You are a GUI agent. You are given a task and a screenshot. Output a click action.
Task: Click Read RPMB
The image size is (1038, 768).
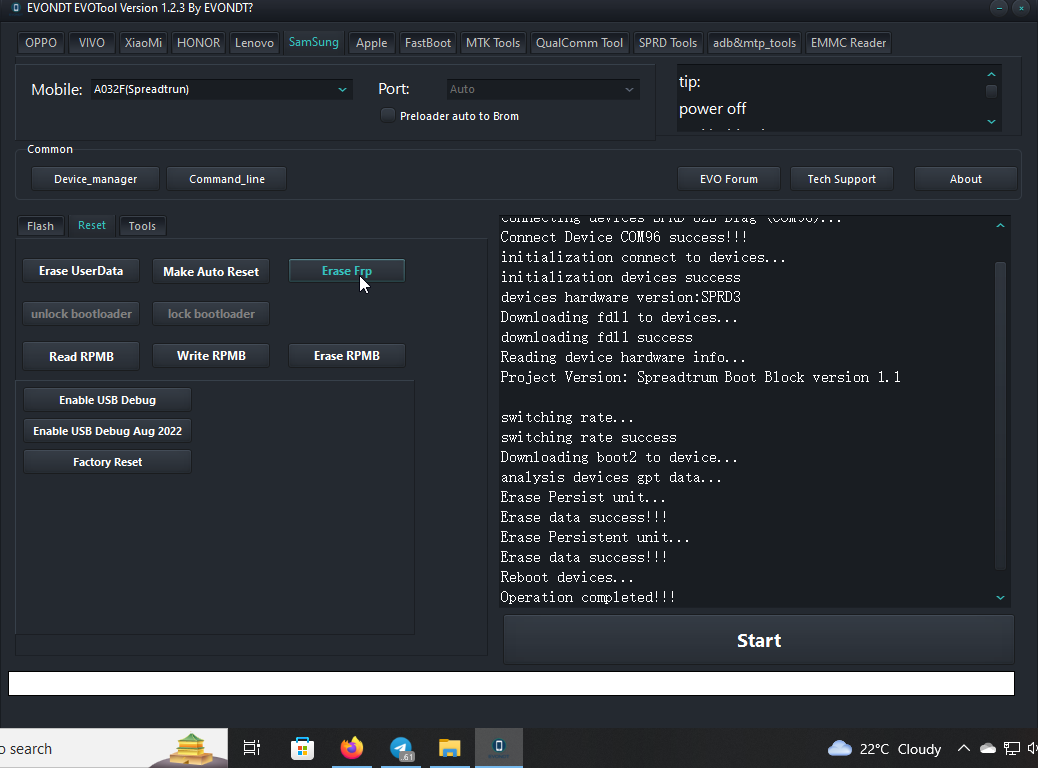click(x=81, y=356)
